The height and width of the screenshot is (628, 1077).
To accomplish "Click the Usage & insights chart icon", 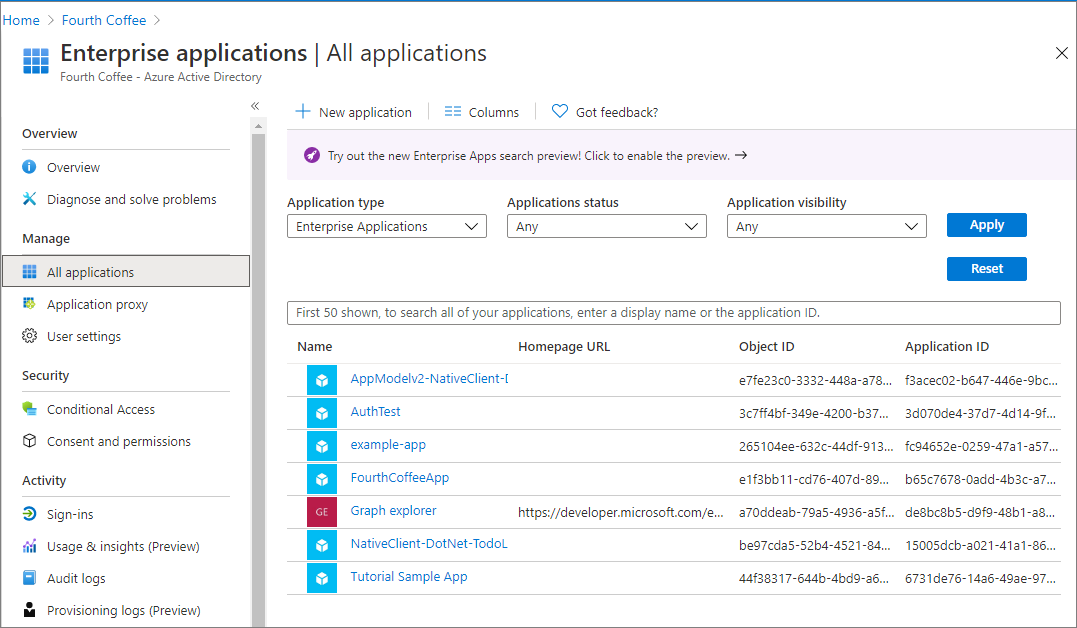I will [30, 546].
